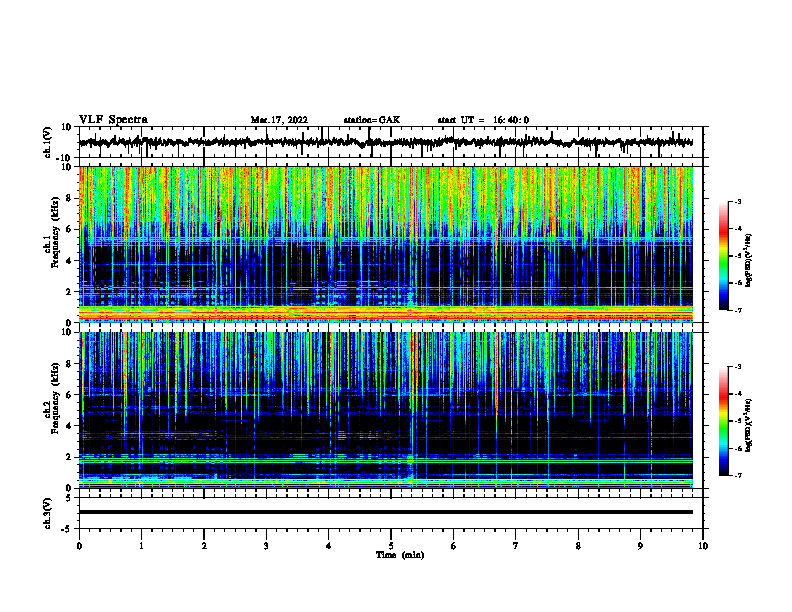
Task: Click the "station=GAK" header text
Action: coord(372,120)
